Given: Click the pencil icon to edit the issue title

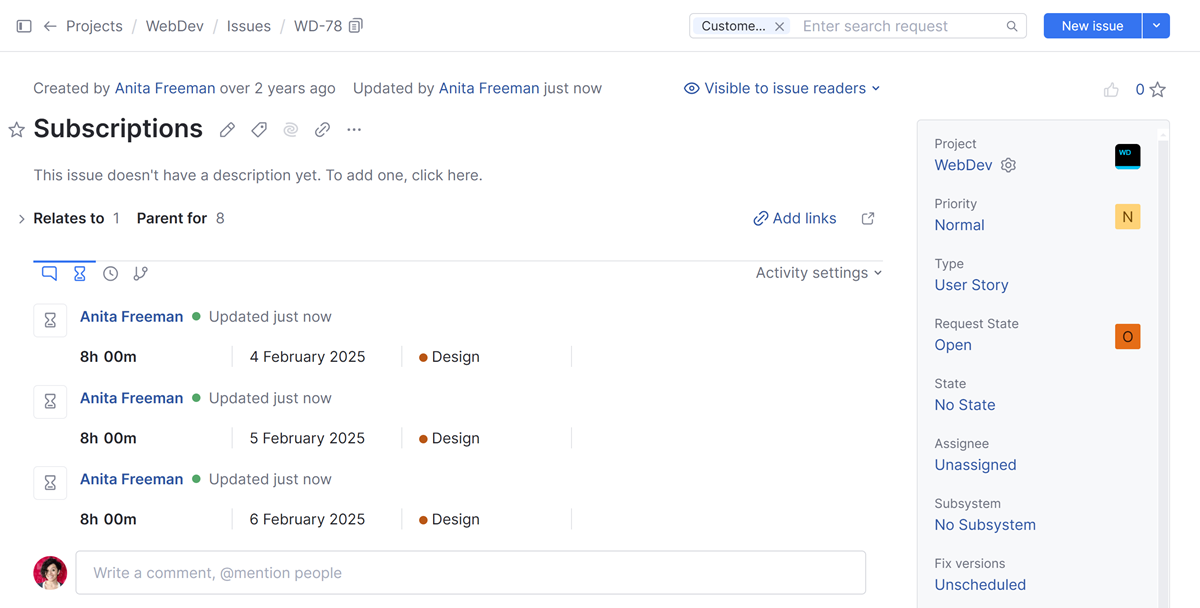Looking at the screenshot, I should point(226,129).
